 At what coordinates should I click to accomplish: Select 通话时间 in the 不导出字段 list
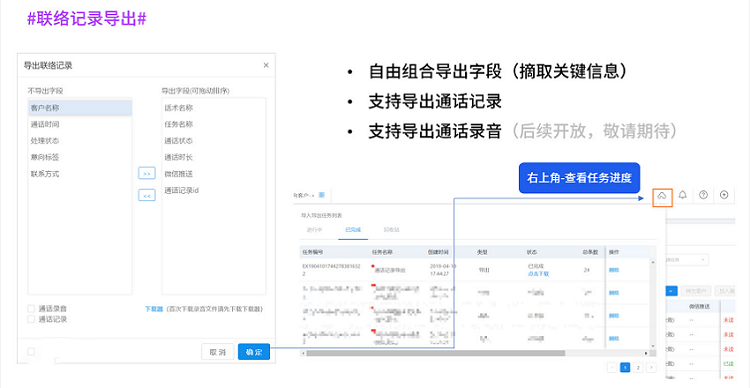(80, 124)
